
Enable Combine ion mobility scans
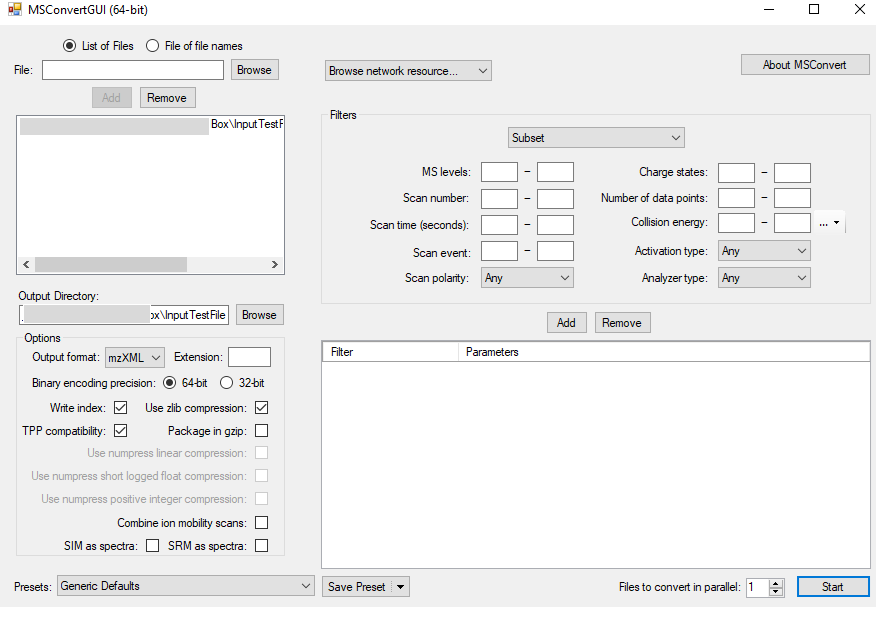261,522
